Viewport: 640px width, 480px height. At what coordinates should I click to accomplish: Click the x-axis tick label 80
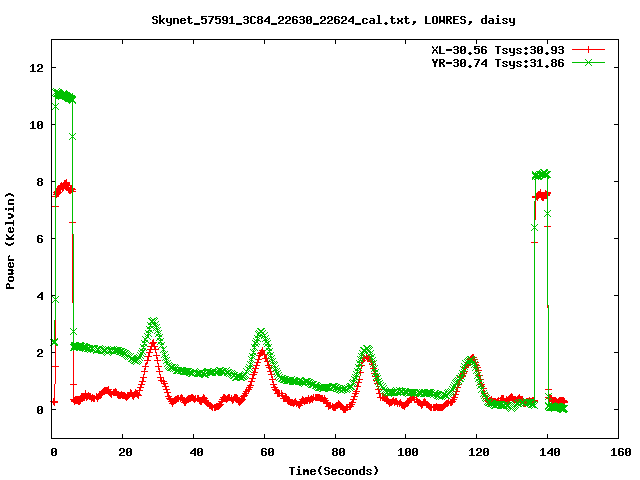[x=338, y=452]
